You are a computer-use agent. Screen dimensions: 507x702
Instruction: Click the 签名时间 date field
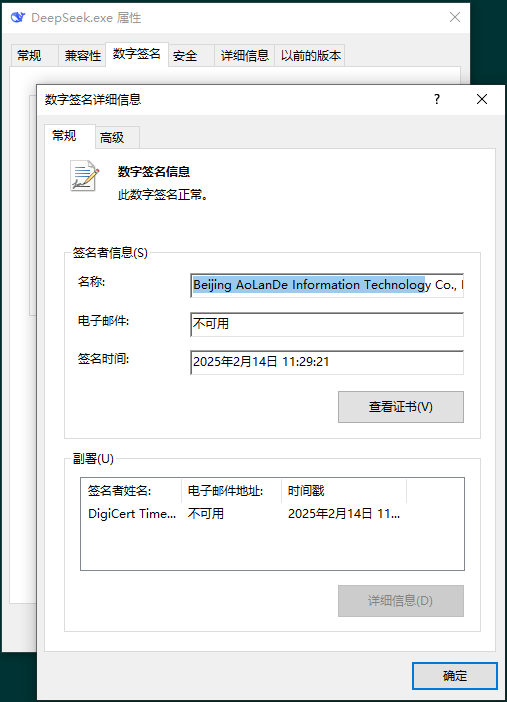pos(327,362)
